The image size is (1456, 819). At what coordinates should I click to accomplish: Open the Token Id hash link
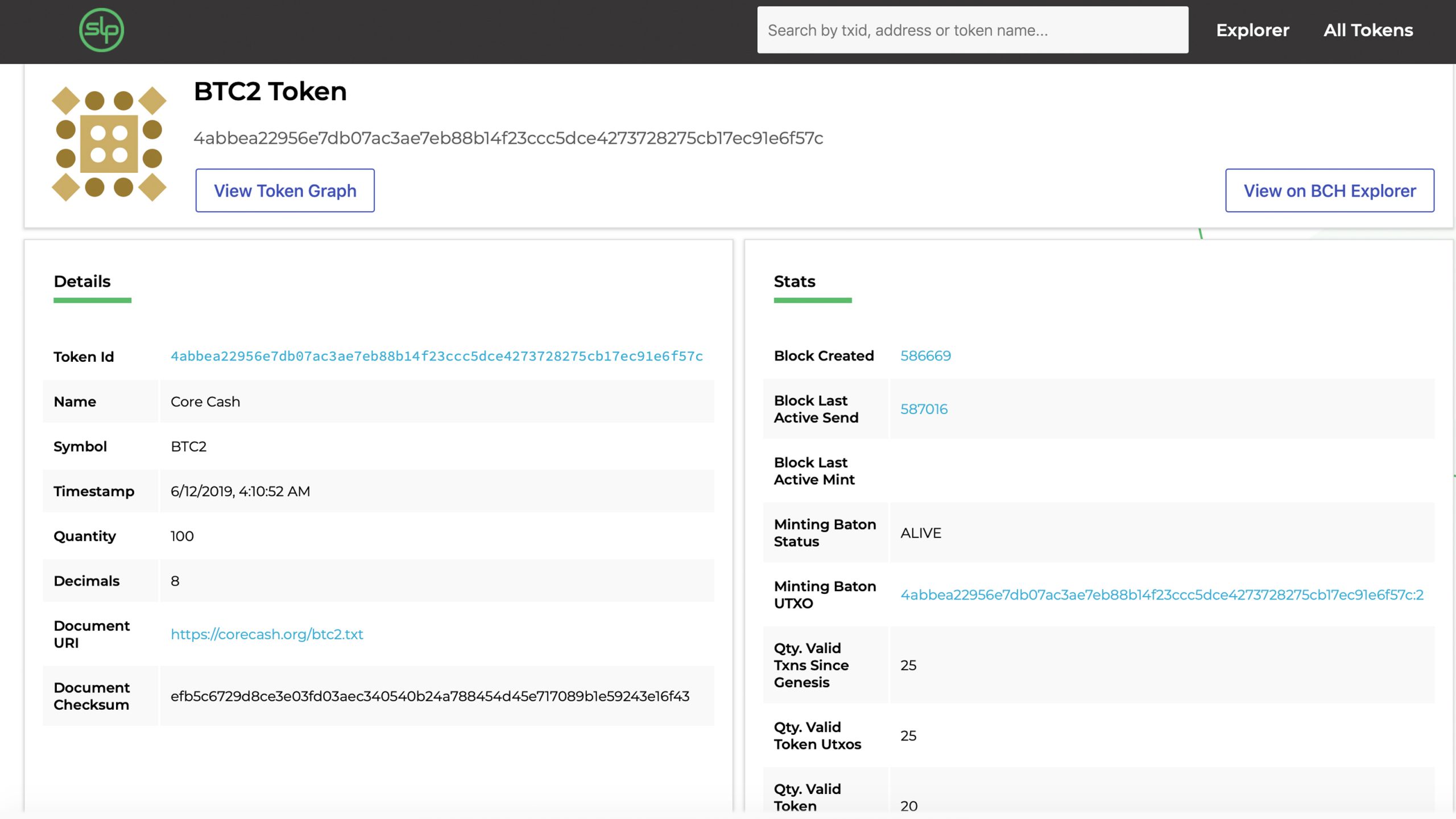(x=436, y=356)
